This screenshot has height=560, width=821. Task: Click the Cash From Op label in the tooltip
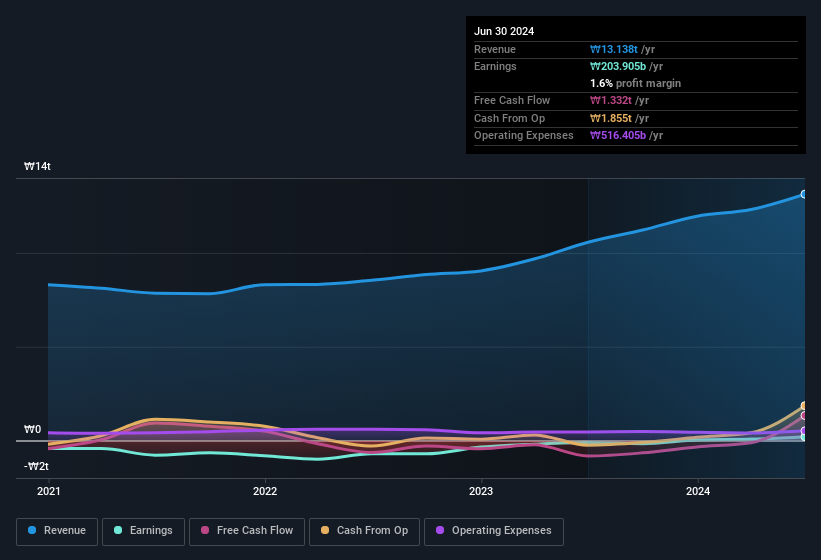pos(509,118)
